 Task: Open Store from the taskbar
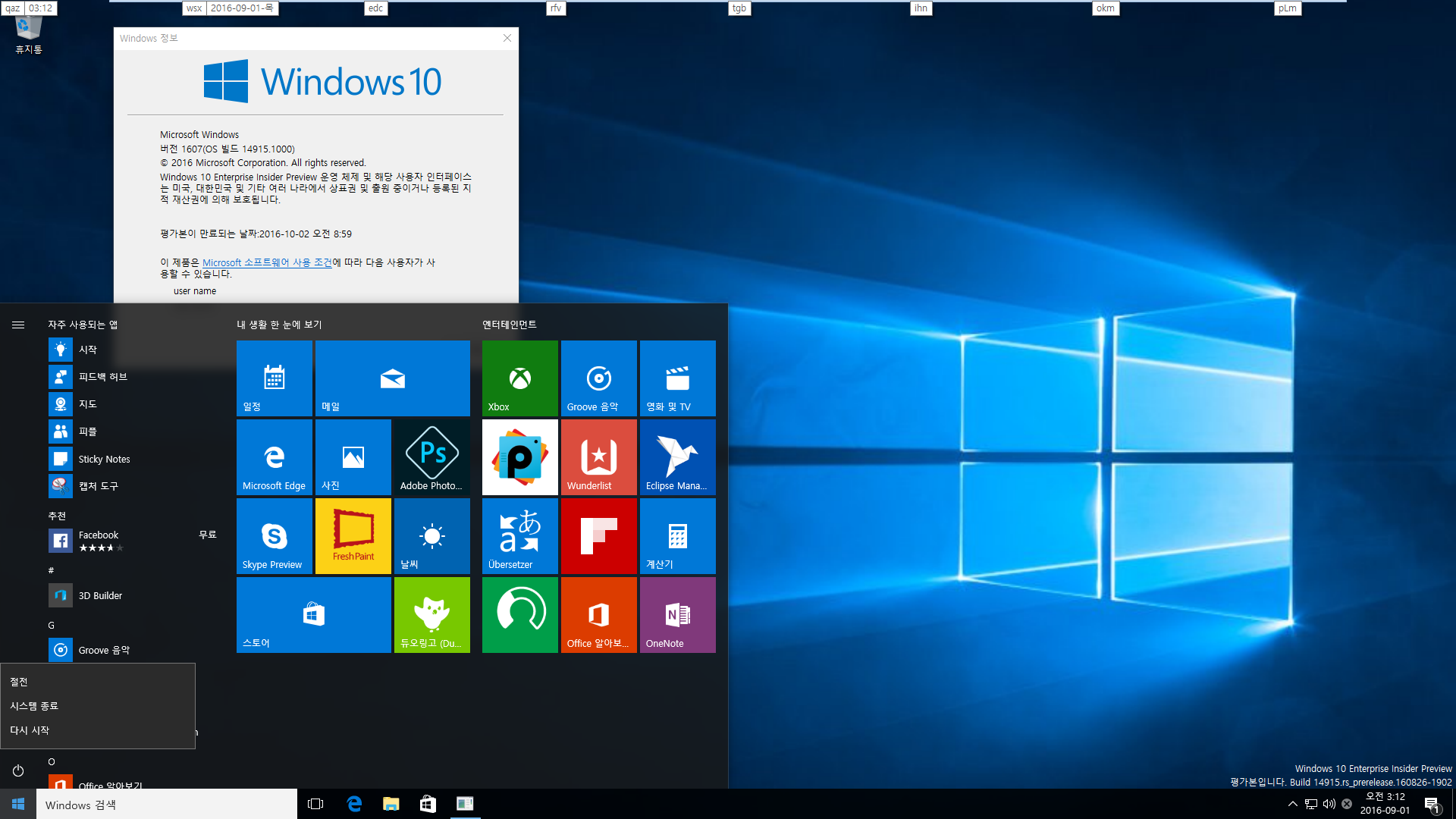(x=428, y=804)
